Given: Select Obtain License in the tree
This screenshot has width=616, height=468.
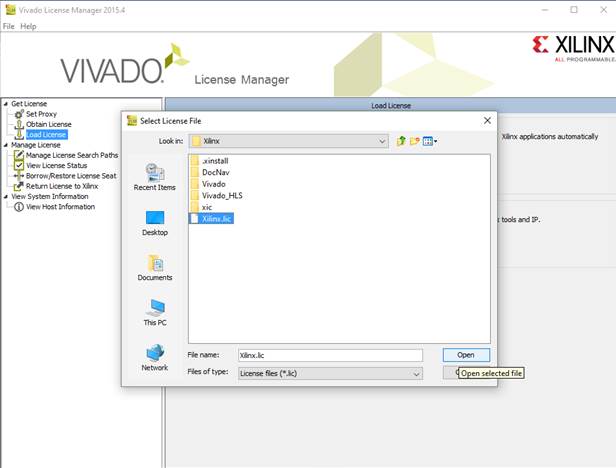Looking at the screenshot, I should click(49, 124).
